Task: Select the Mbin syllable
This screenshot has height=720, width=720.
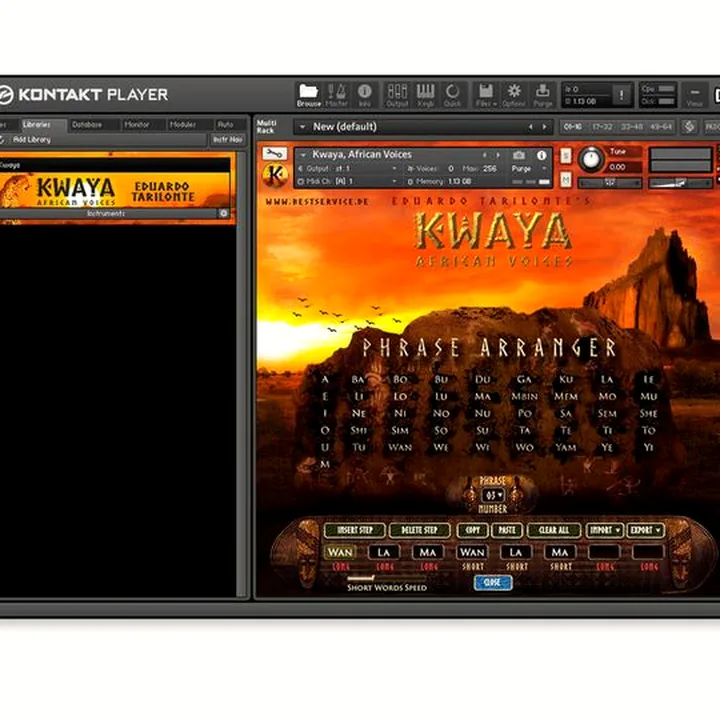Action: (524, 396)
